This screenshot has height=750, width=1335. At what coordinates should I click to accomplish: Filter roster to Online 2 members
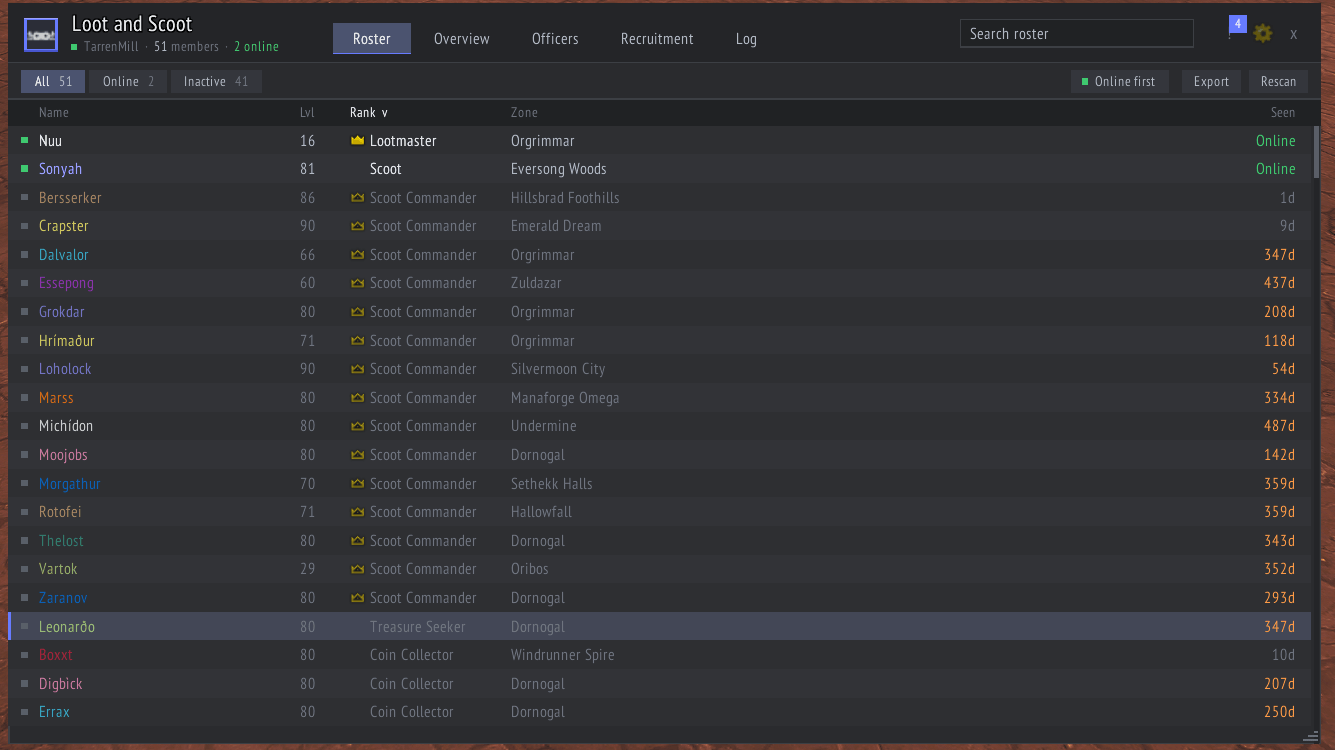[x=128, y=82]
